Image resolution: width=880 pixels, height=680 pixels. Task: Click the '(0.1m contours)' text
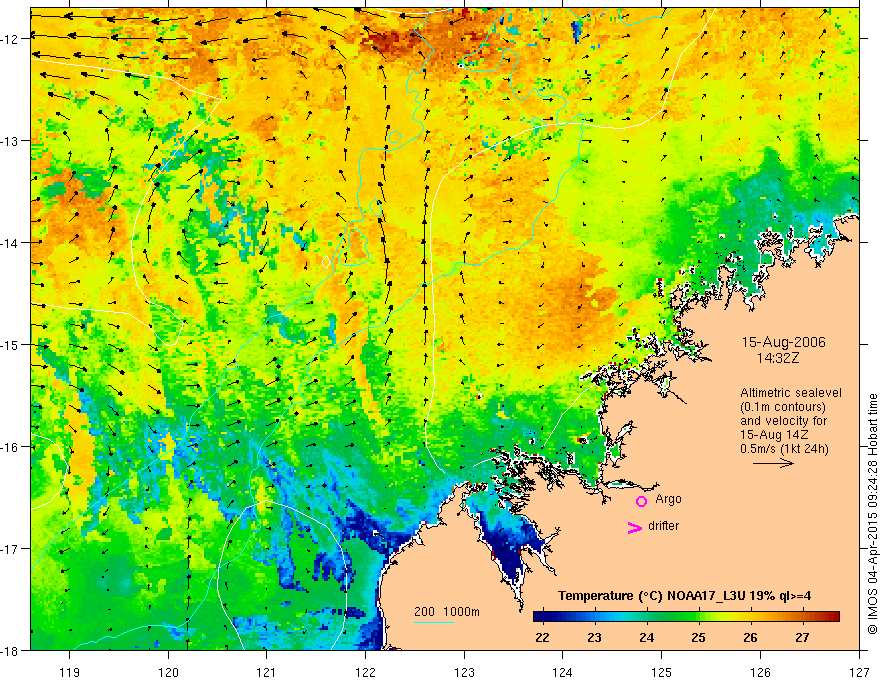tap(783, 407)
